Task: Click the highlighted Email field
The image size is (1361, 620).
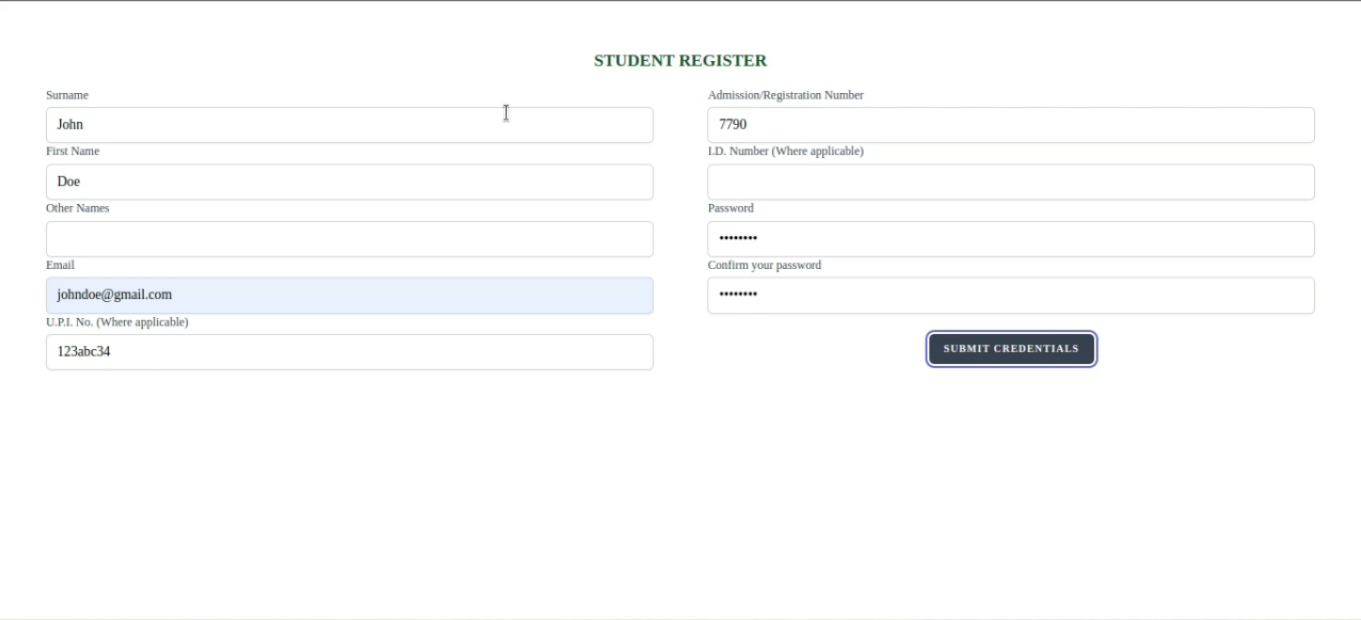Action: click(349, 295)
